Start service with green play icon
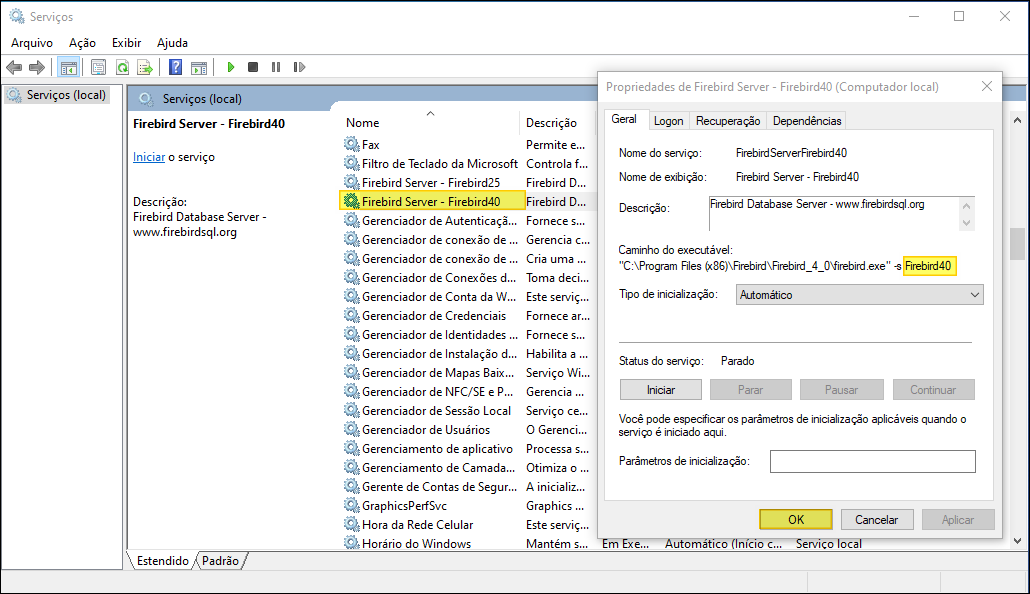Screen dimensions: 1030x594 click(231, 67)
